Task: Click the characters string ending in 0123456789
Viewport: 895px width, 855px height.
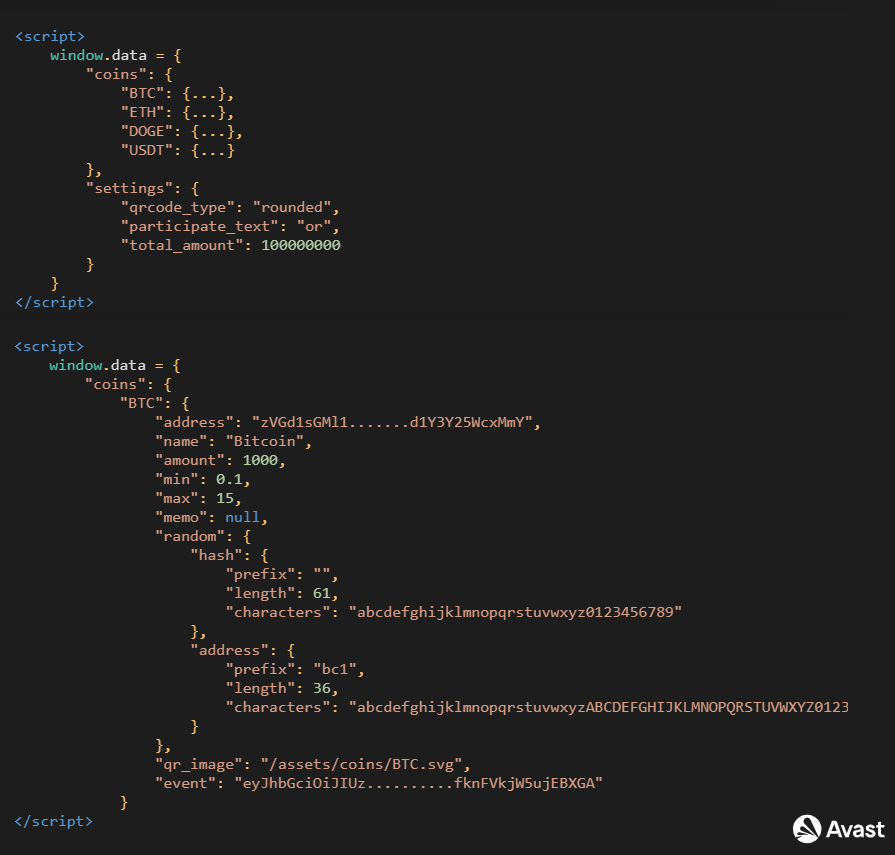Action: tap(515, 612)
